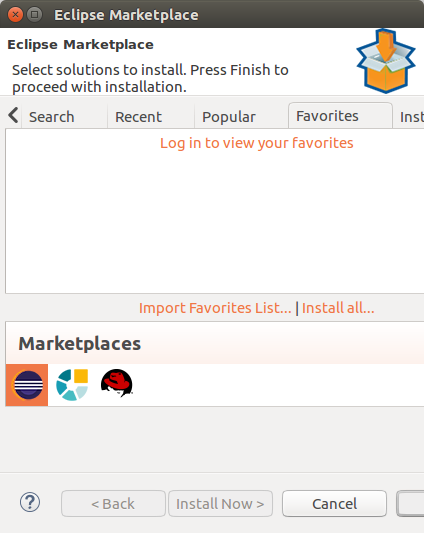Click the maximize button in title bar

[34, 15]
